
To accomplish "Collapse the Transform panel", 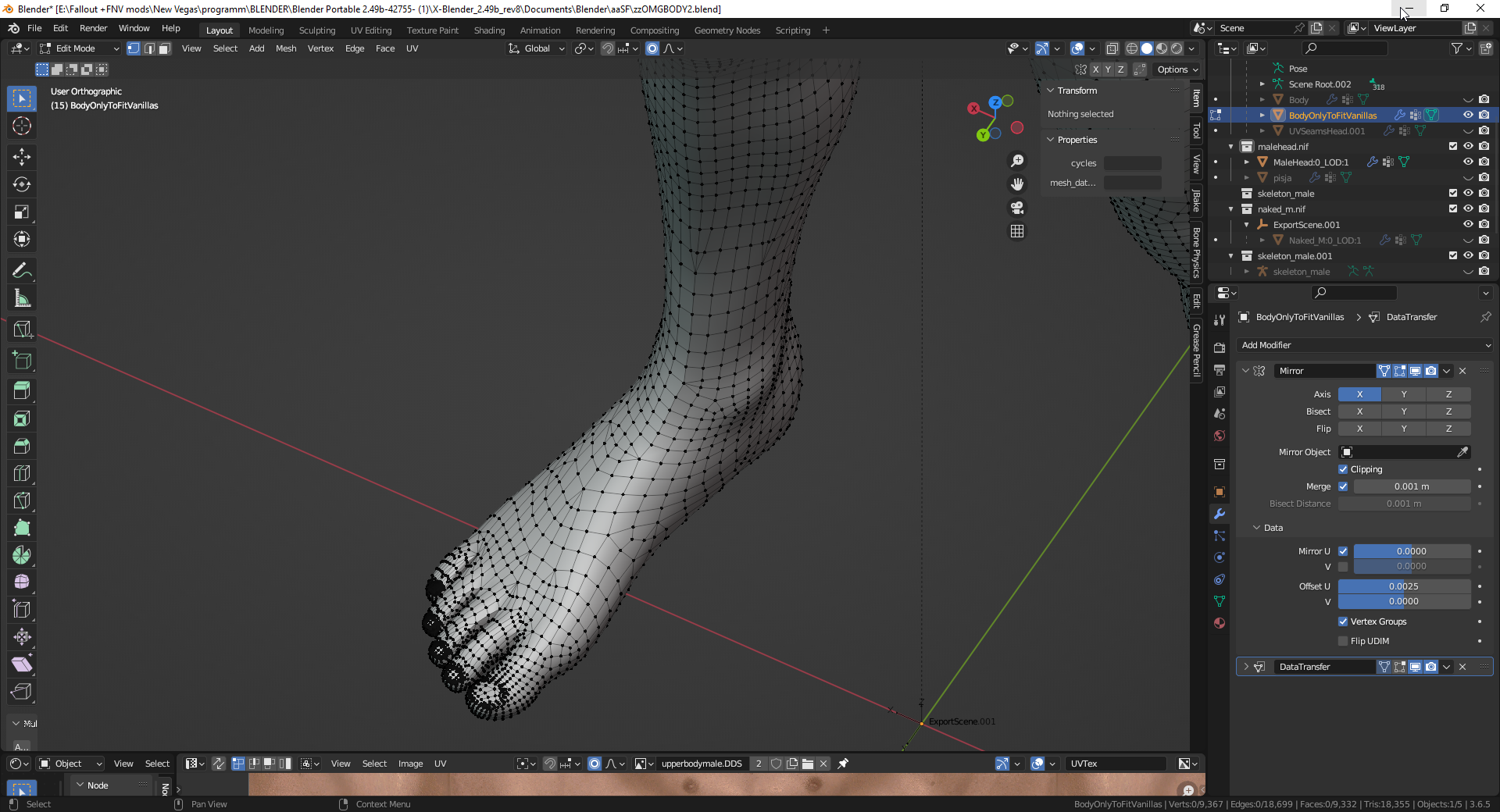I will 1051,91.
